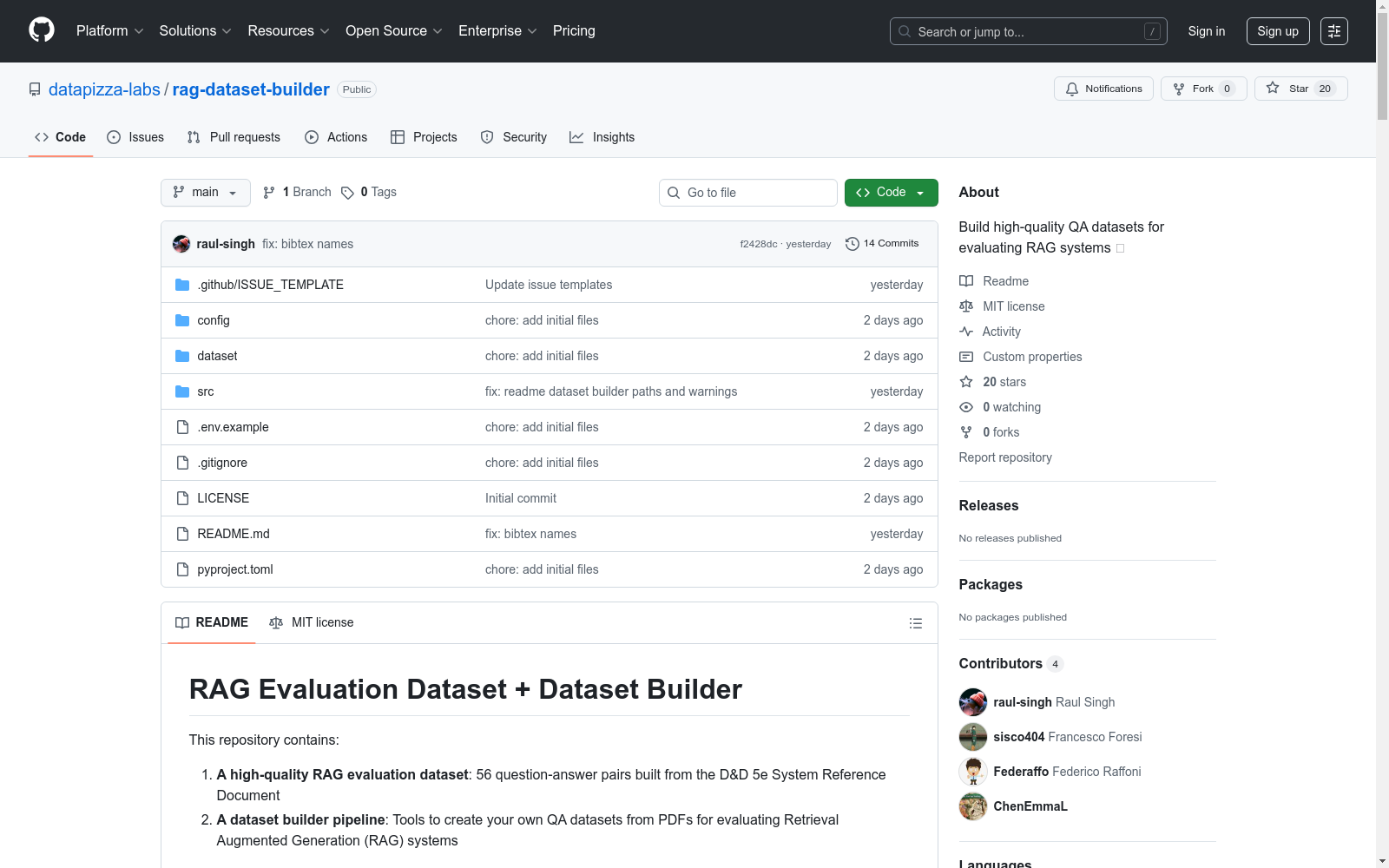
Task: Open commit f2428dc hash link
Action: [759, 244]
